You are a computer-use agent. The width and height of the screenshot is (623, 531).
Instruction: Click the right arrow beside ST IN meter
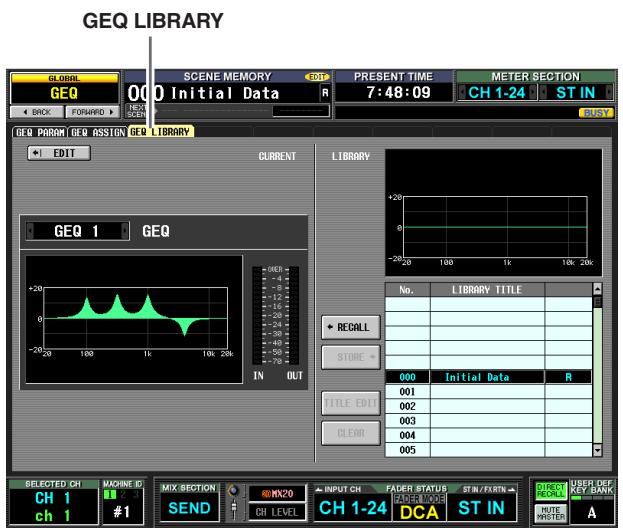coord(609,93)
